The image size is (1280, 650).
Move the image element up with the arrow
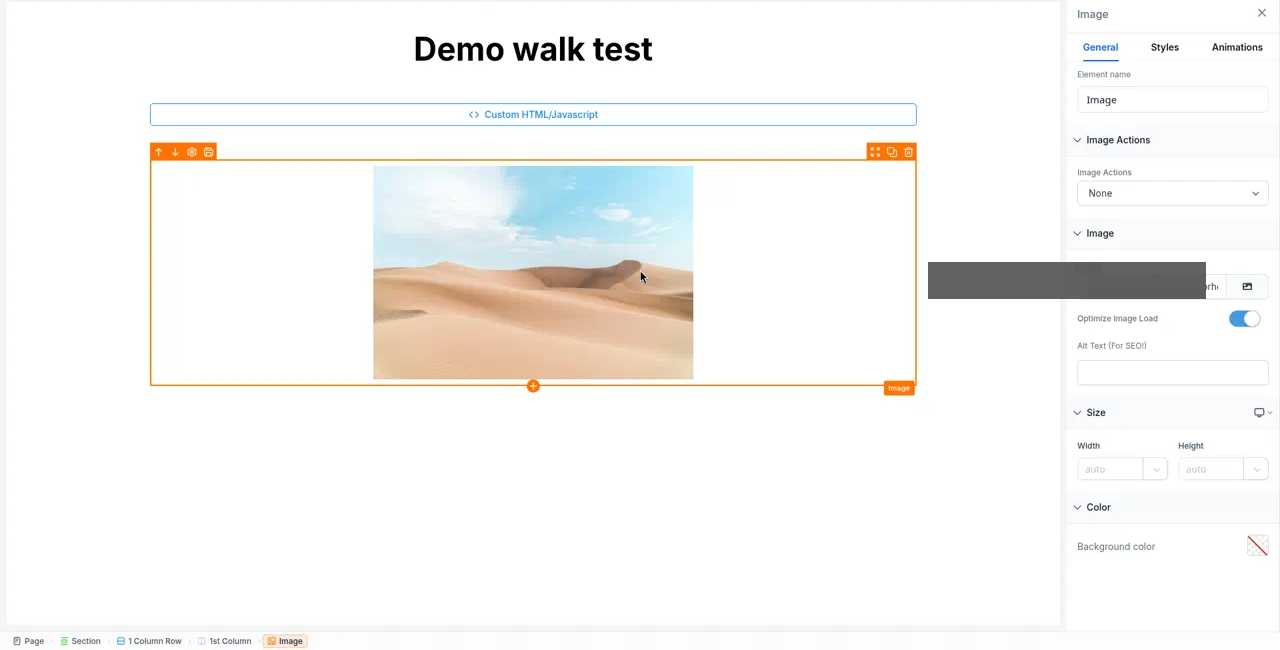(x=158, y=152)
